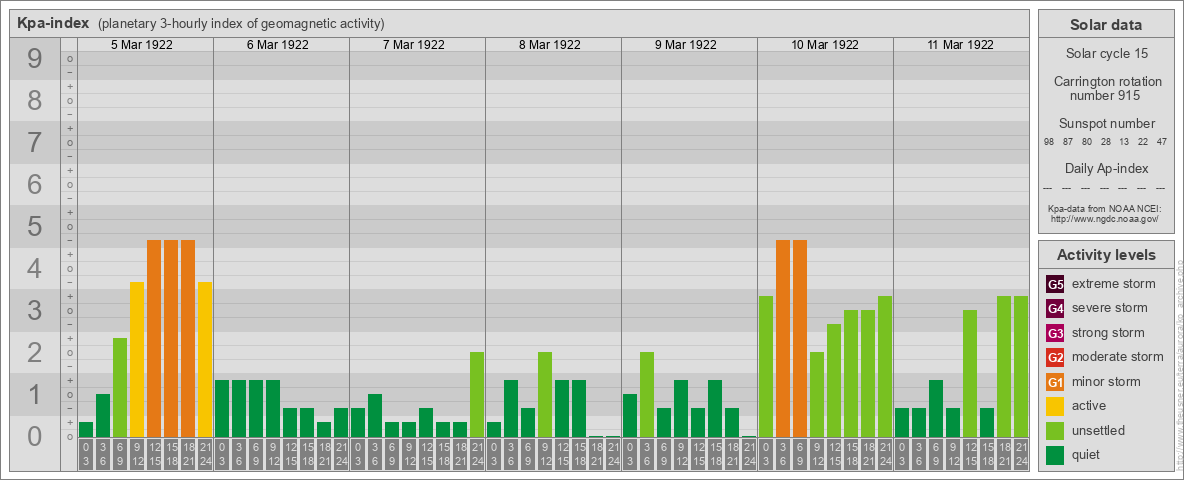Viewport: 1184px width, 480px height.
Task: Click the 11 Mar 21-24 light green bar
Action: click(1021, 366)
